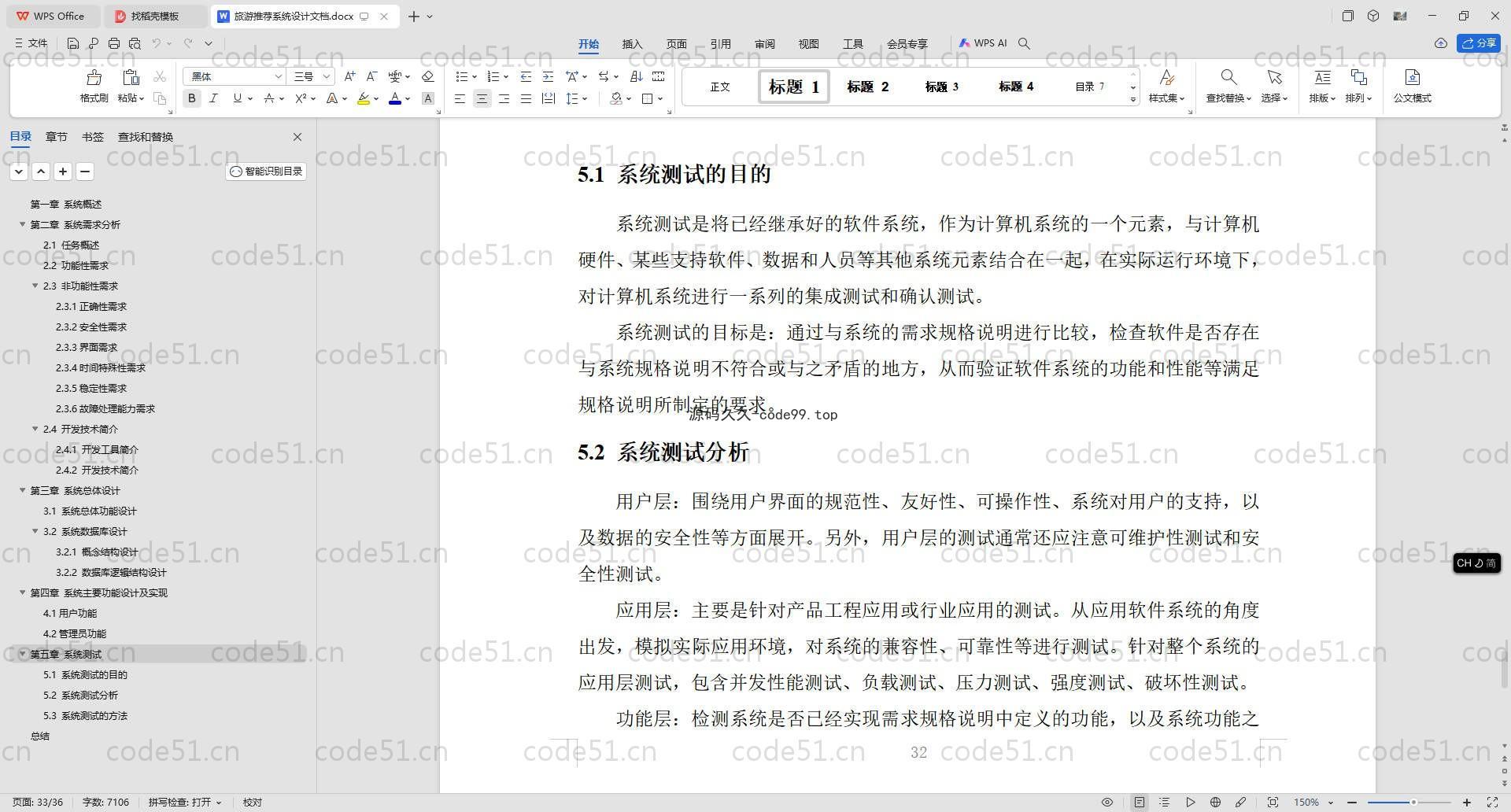Expand the styles gallery more arrow
The width and height of the screenshot is (1511, 812).
[x=1133, y=99]
